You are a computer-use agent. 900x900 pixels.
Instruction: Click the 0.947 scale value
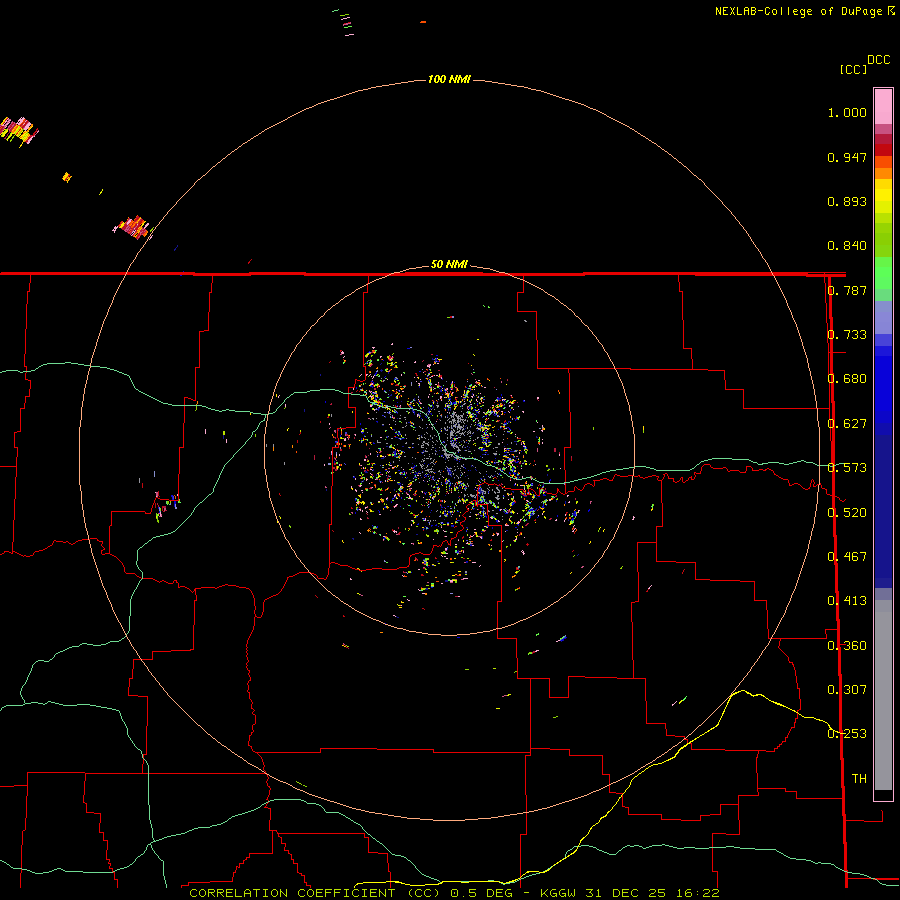[847, 157]
